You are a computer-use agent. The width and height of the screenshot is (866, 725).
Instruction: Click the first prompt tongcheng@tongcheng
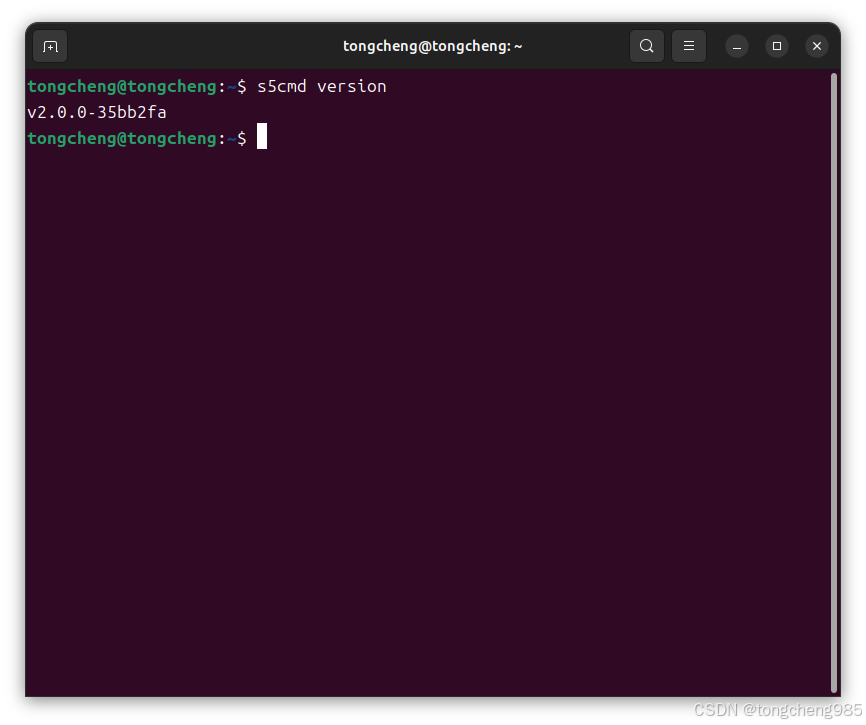(x=122, y=87)
